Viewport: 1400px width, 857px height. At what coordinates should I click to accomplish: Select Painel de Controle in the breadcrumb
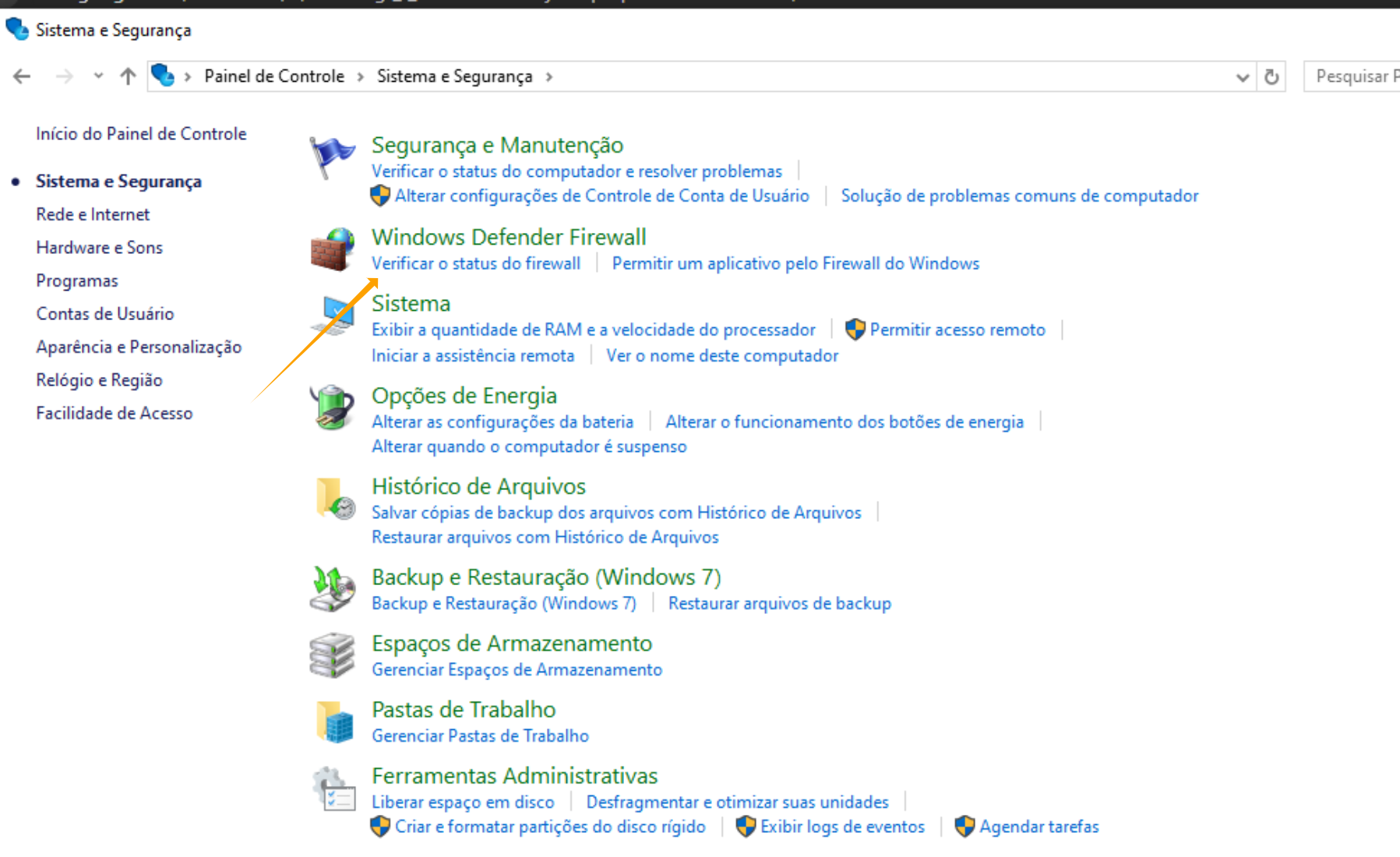coord(274,76)
